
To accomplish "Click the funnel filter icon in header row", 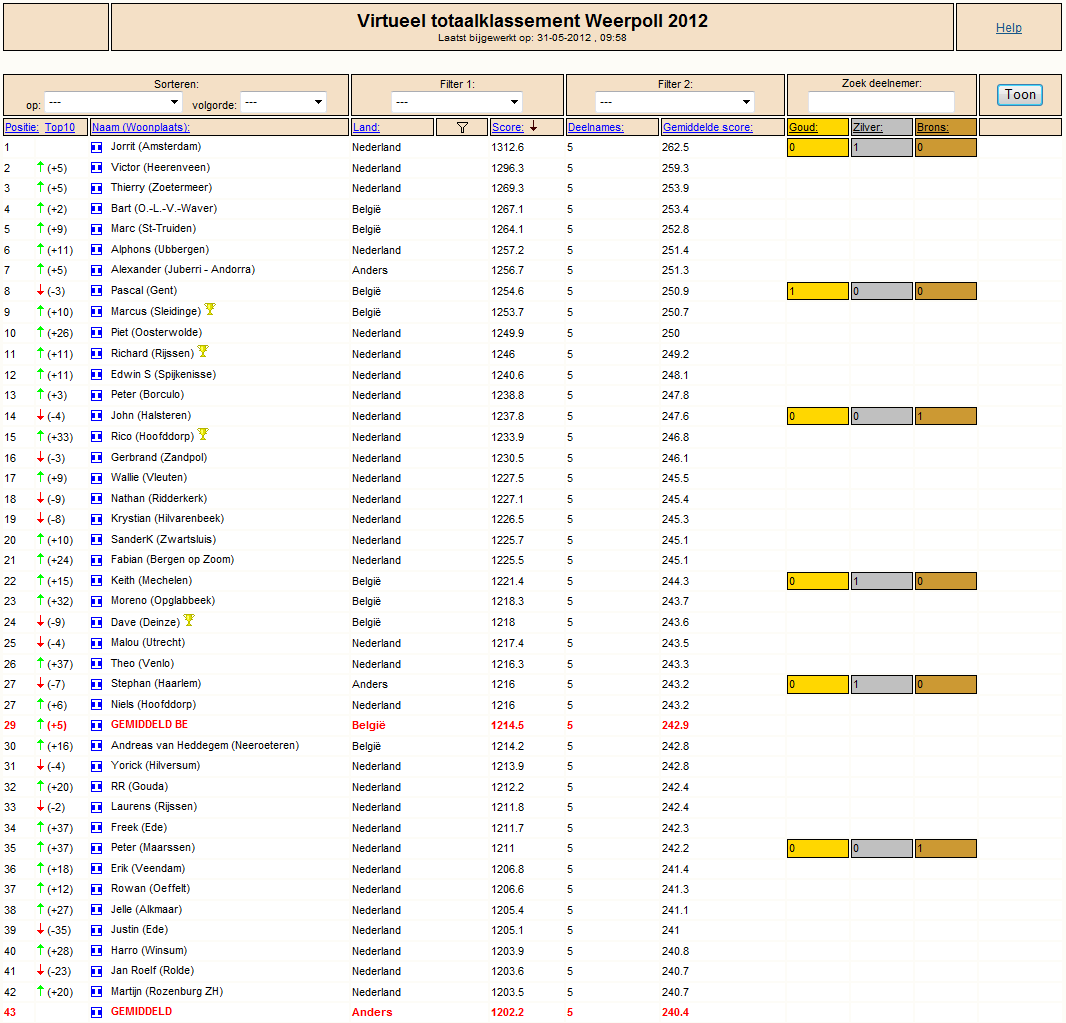I will [462, 127].
